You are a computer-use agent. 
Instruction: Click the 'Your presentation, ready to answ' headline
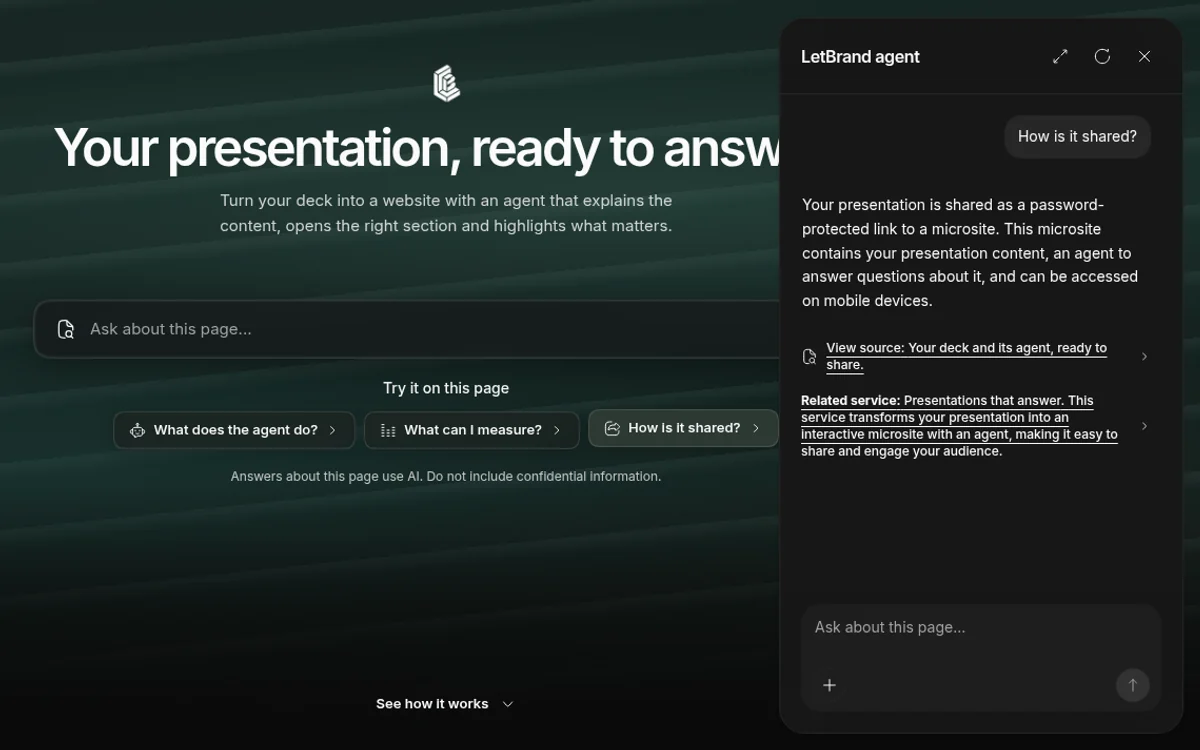coord(416,148)
